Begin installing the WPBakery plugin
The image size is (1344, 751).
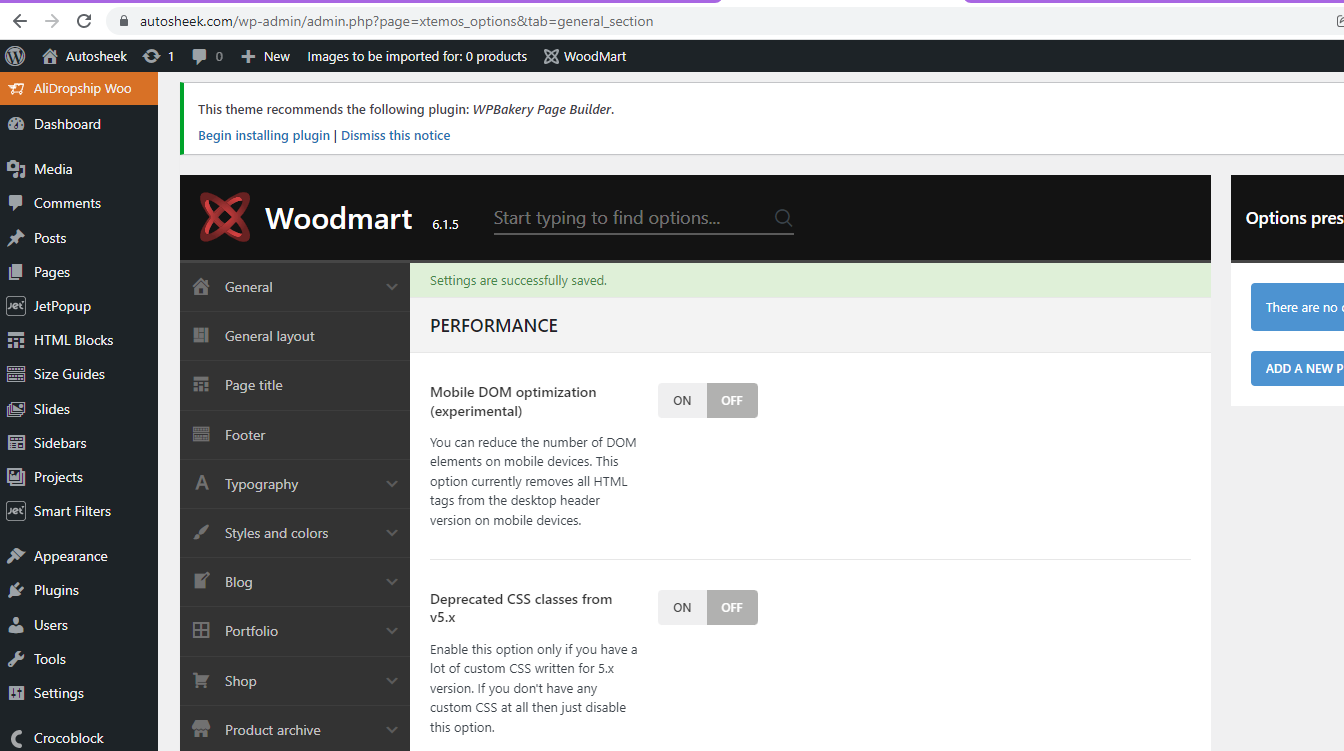[264, 135]
